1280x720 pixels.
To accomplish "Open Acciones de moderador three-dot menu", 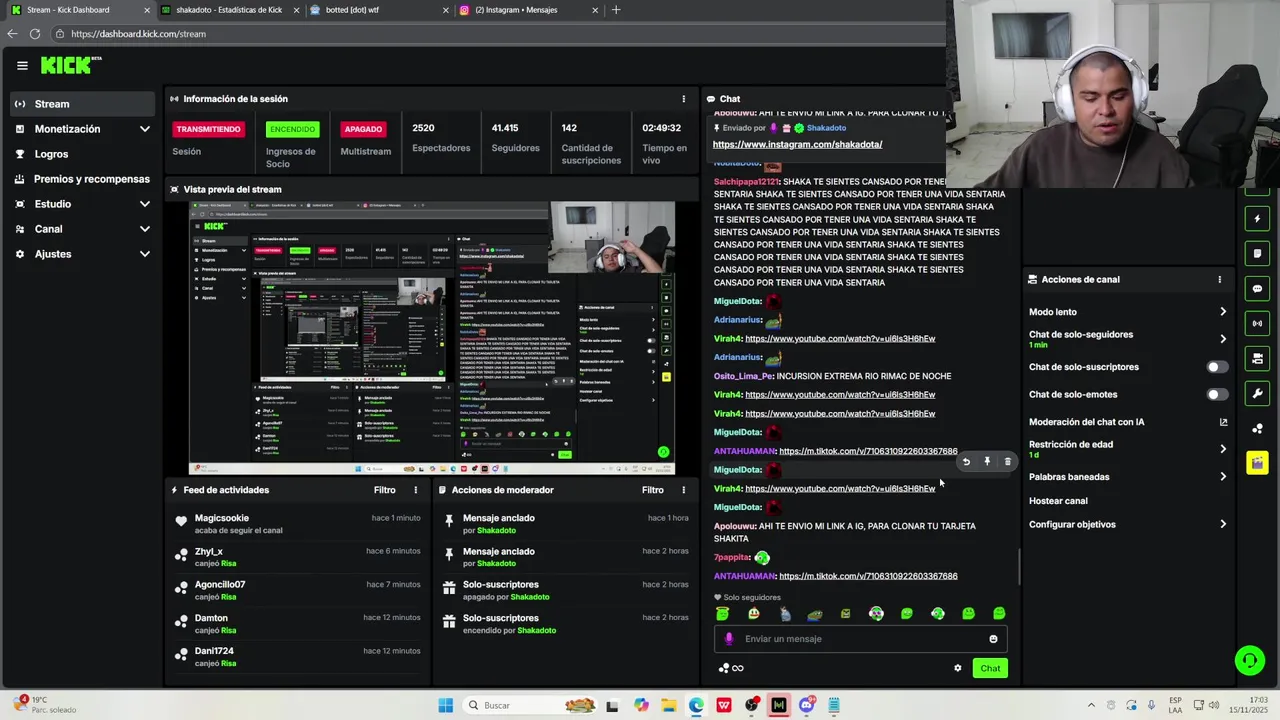I will tap(684, 490).
